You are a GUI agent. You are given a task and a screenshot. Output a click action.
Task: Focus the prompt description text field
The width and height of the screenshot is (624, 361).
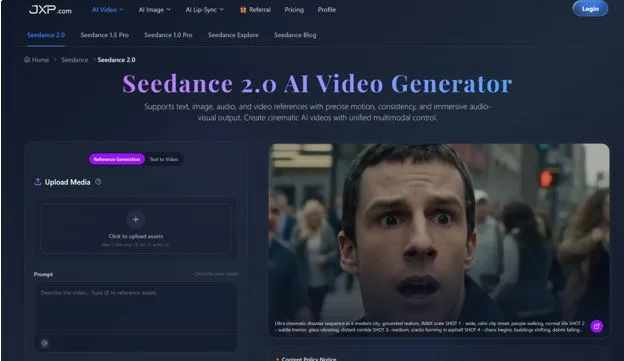(x=136, y=309)
